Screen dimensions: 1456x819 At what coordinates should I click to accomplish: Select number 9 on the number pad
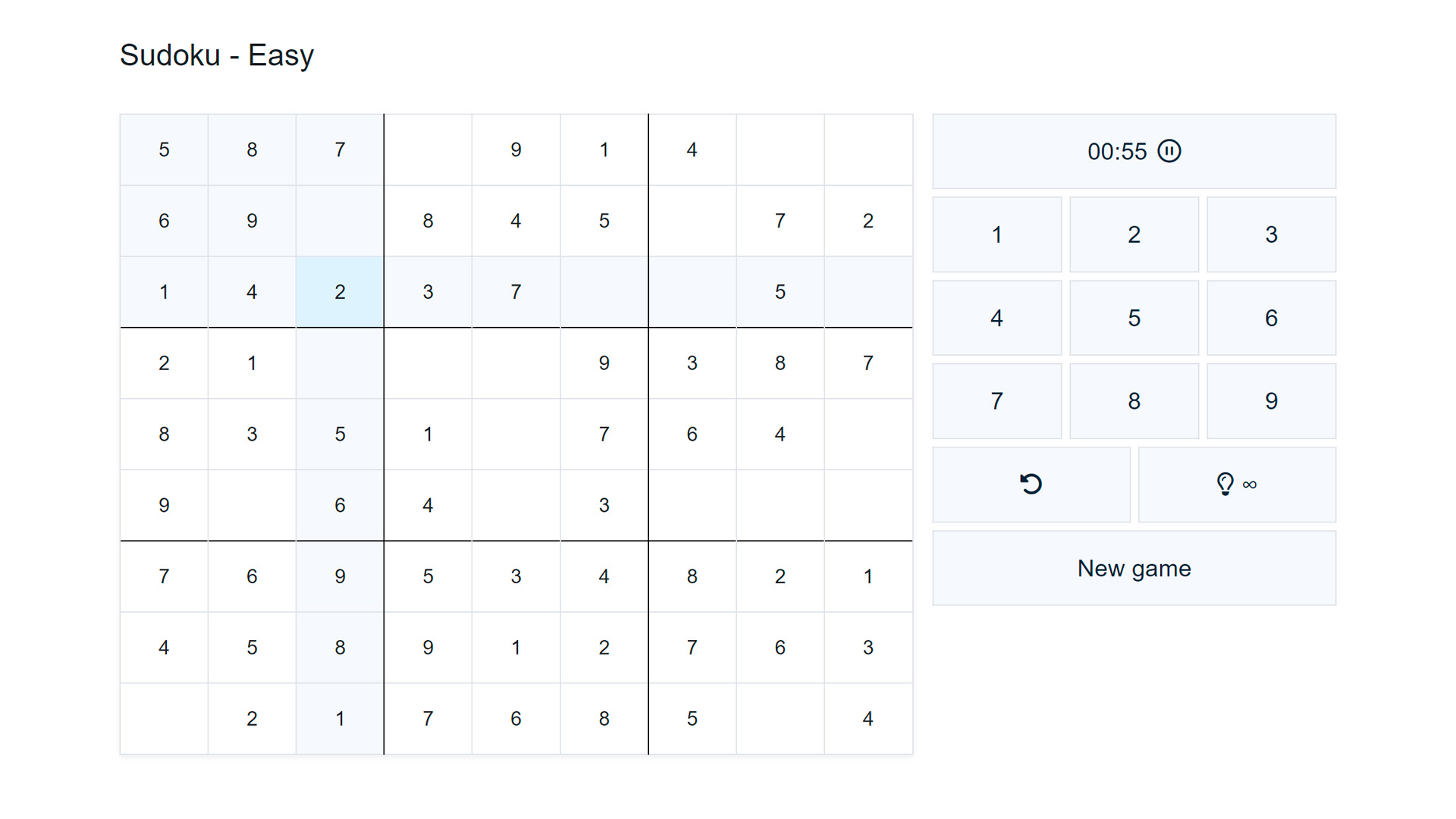(x=1271, y=401)
